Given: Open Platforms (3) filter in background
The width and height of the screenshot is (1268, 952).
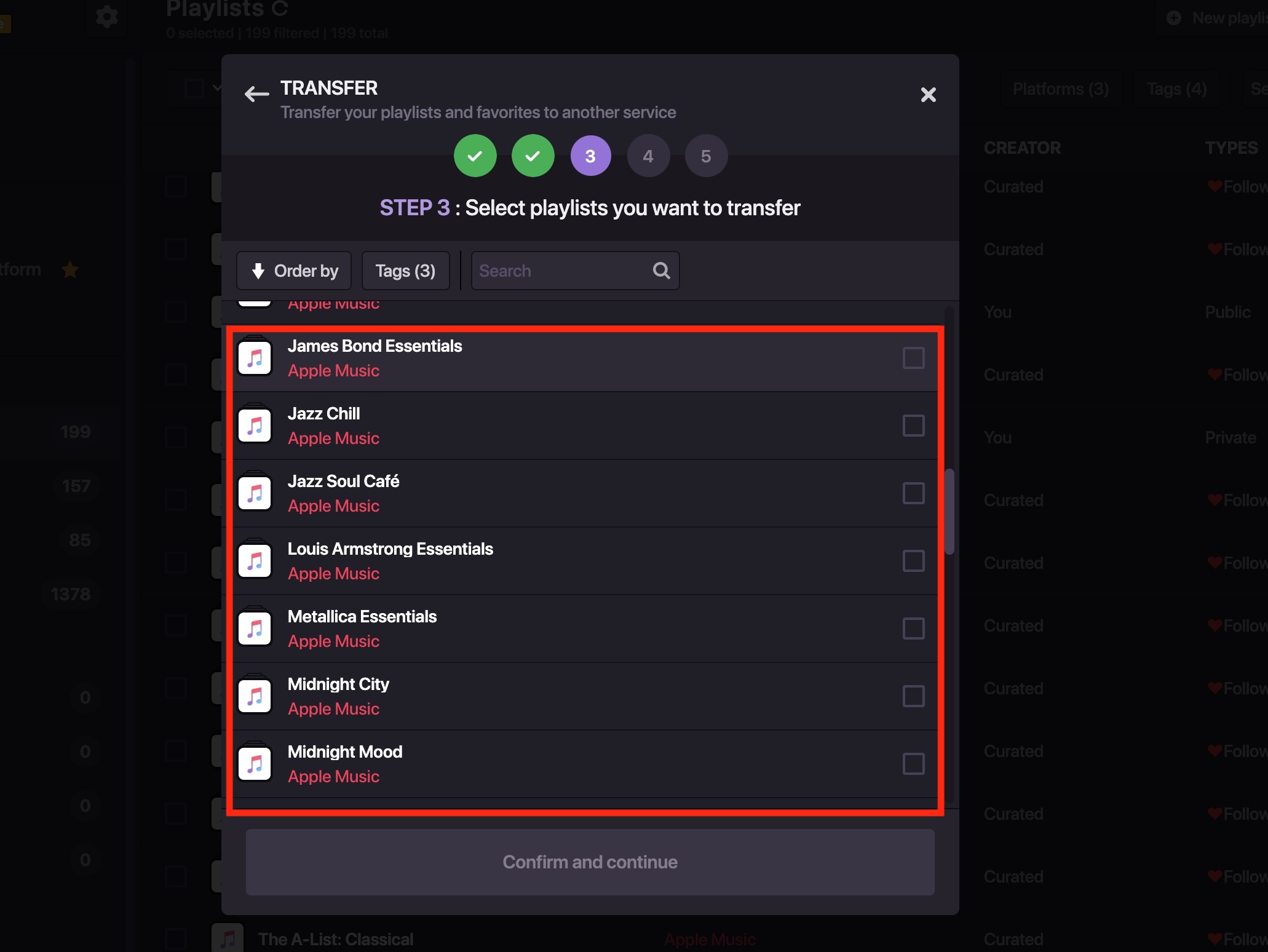Looking at the screenshot, I should (1060, 89).
